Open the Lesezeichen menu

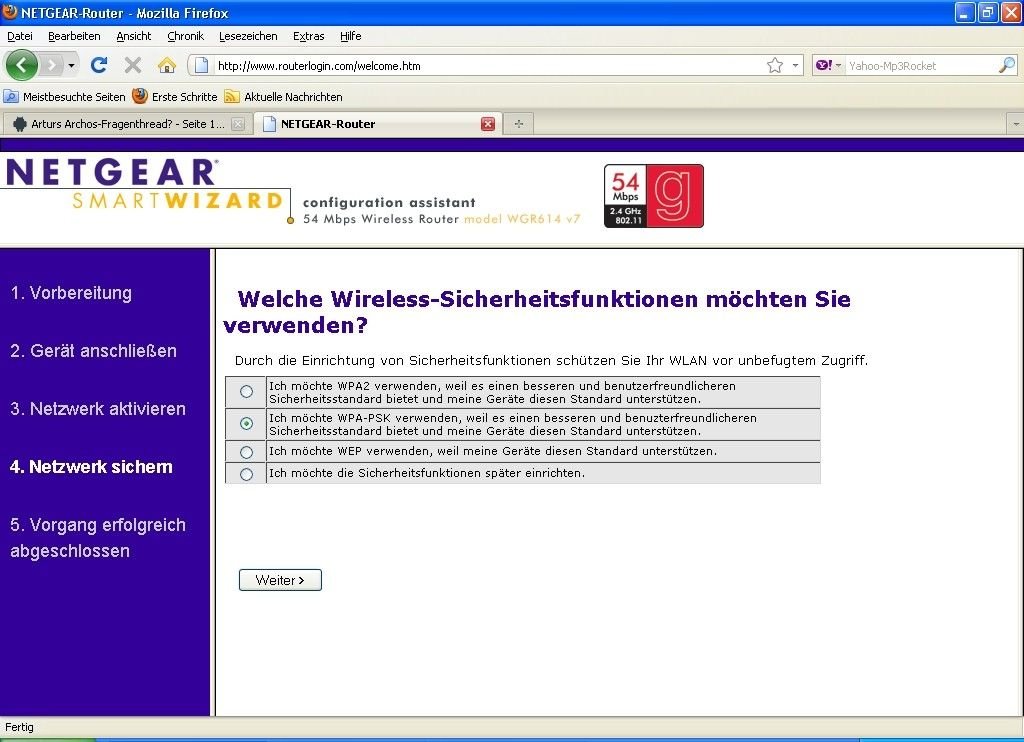[248, 36]
